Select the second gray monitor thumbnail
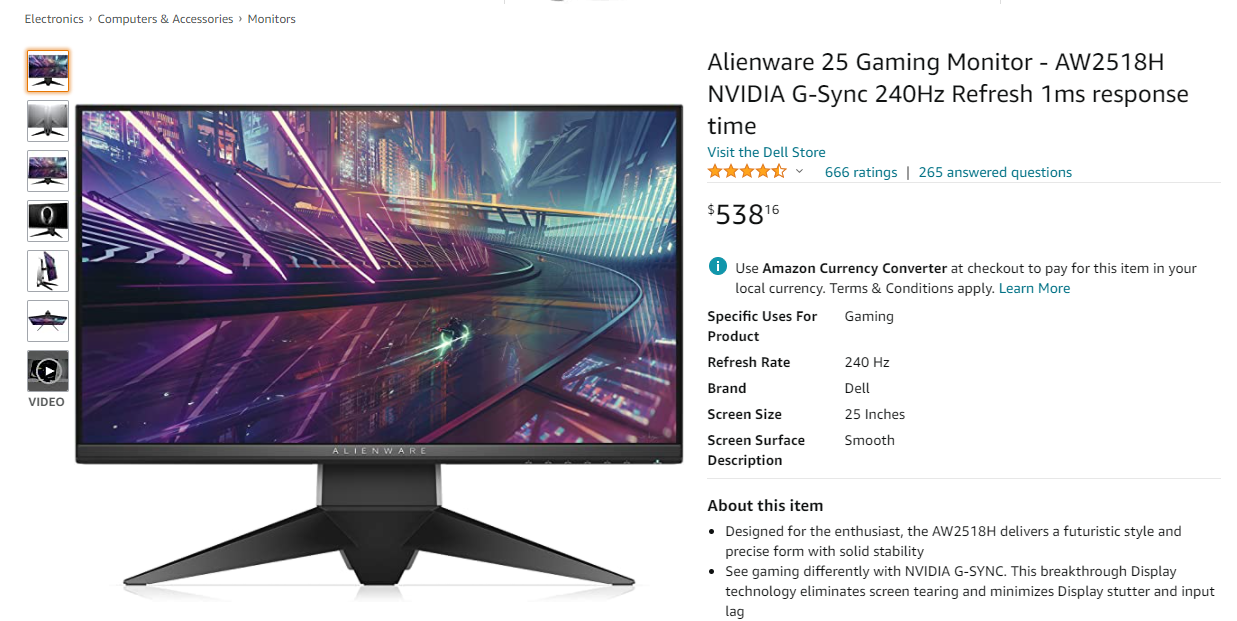 coord(48,121)
